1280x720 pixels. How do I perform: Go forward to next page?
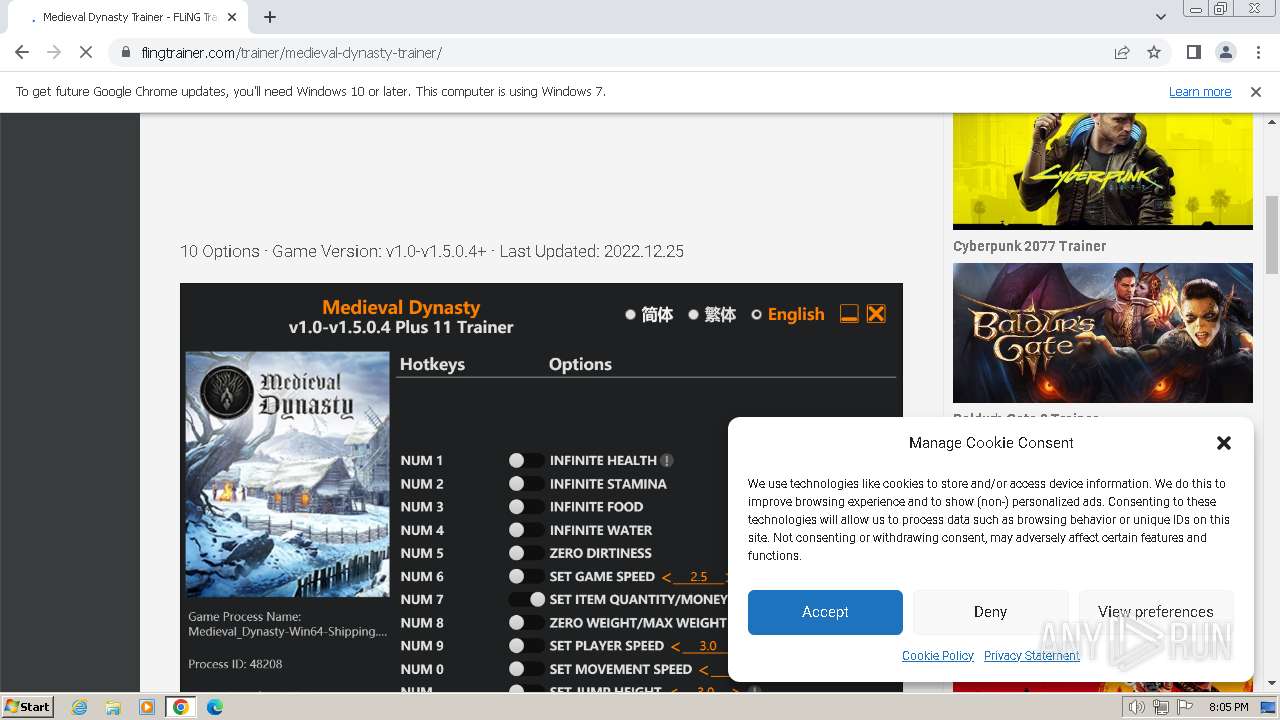click(54, 52)
